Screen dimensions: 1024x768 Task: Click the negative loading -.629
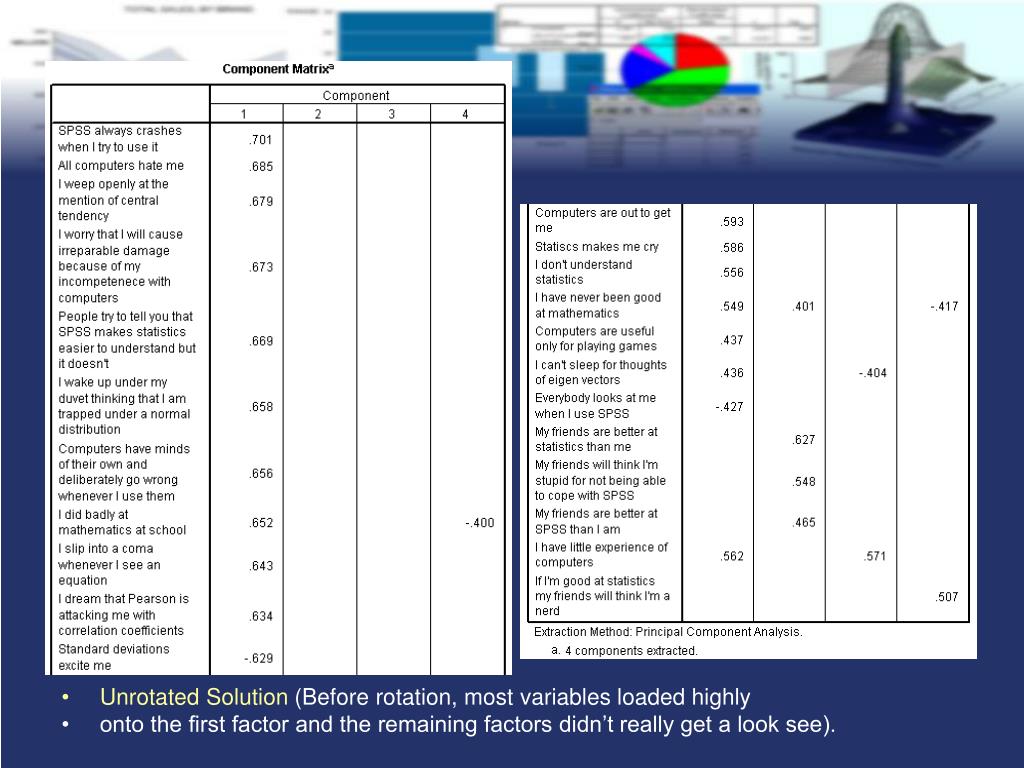(x=259, y=658)
